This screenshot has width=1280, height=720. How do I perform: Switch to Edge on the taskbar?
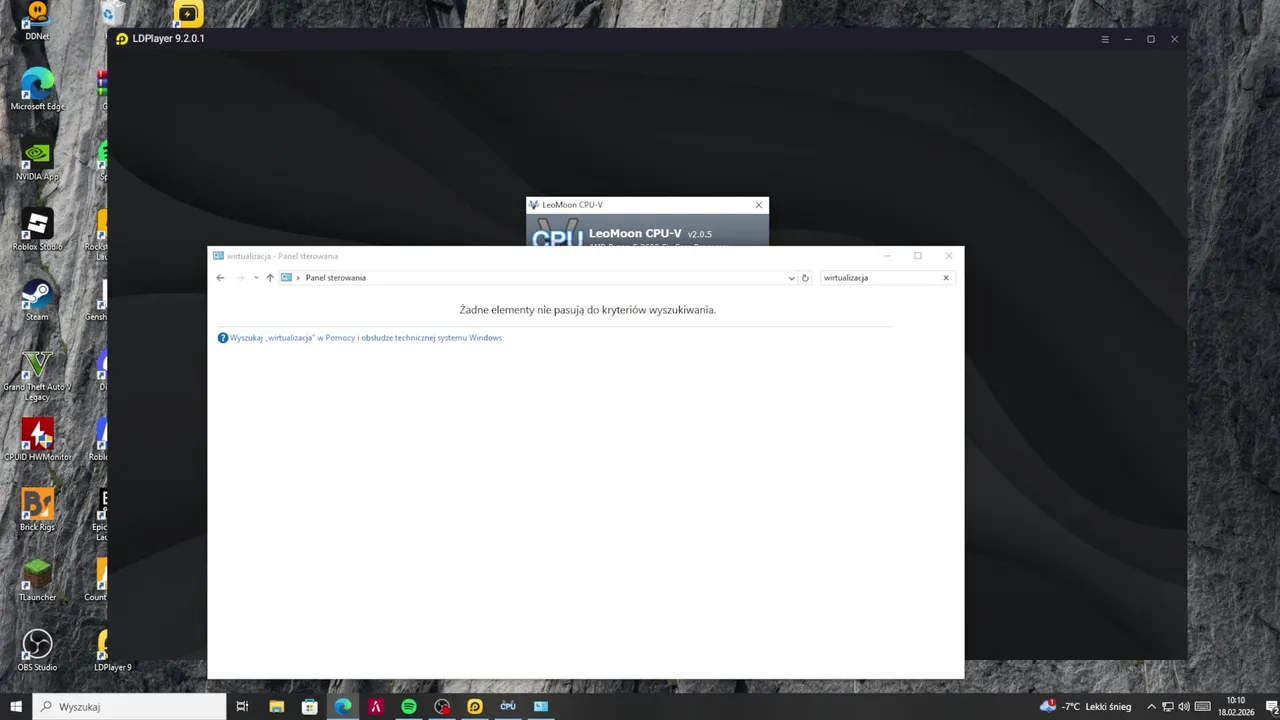click(343, 706)
